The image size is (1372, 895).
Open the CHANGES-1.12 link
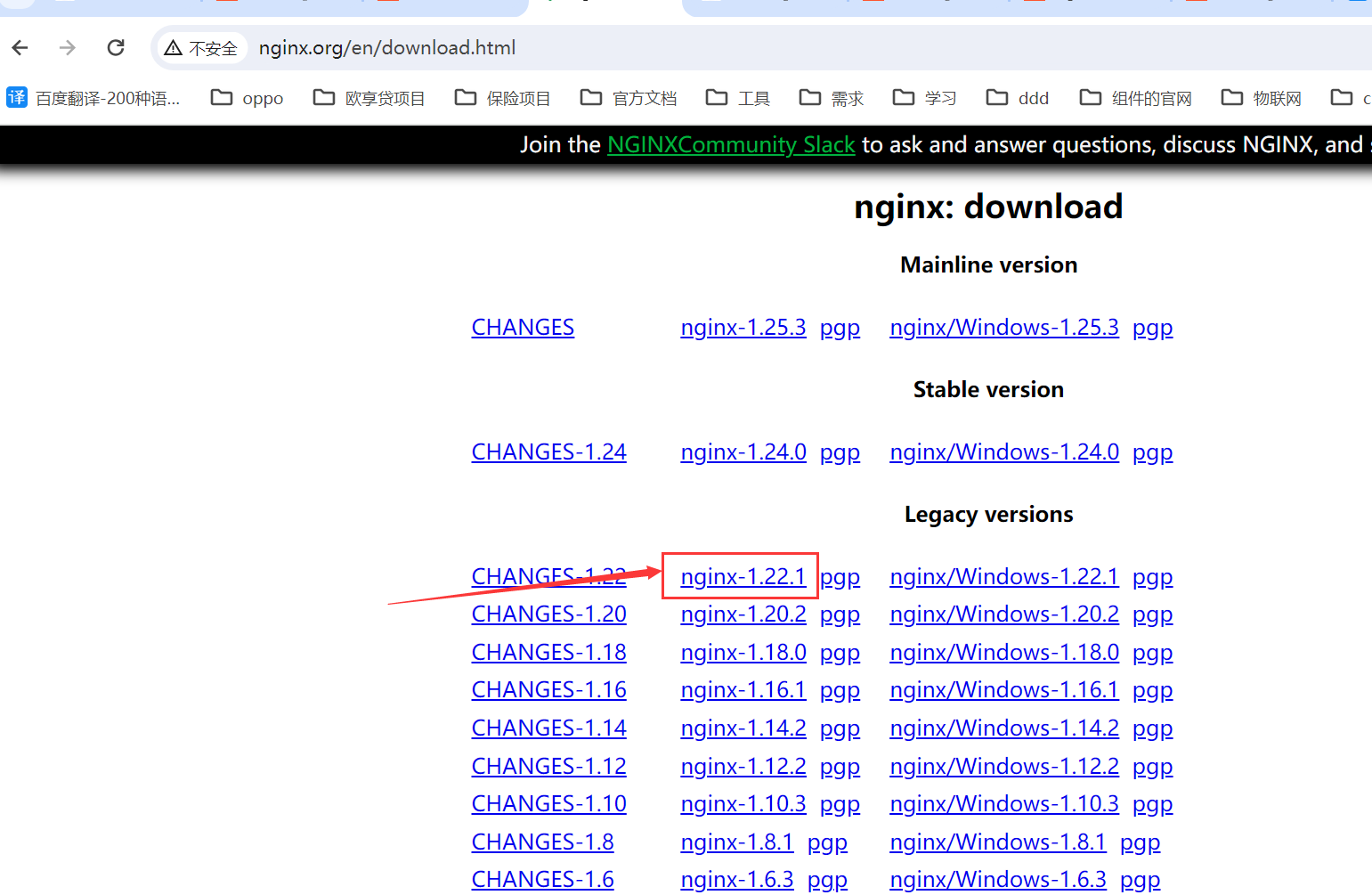549,767
